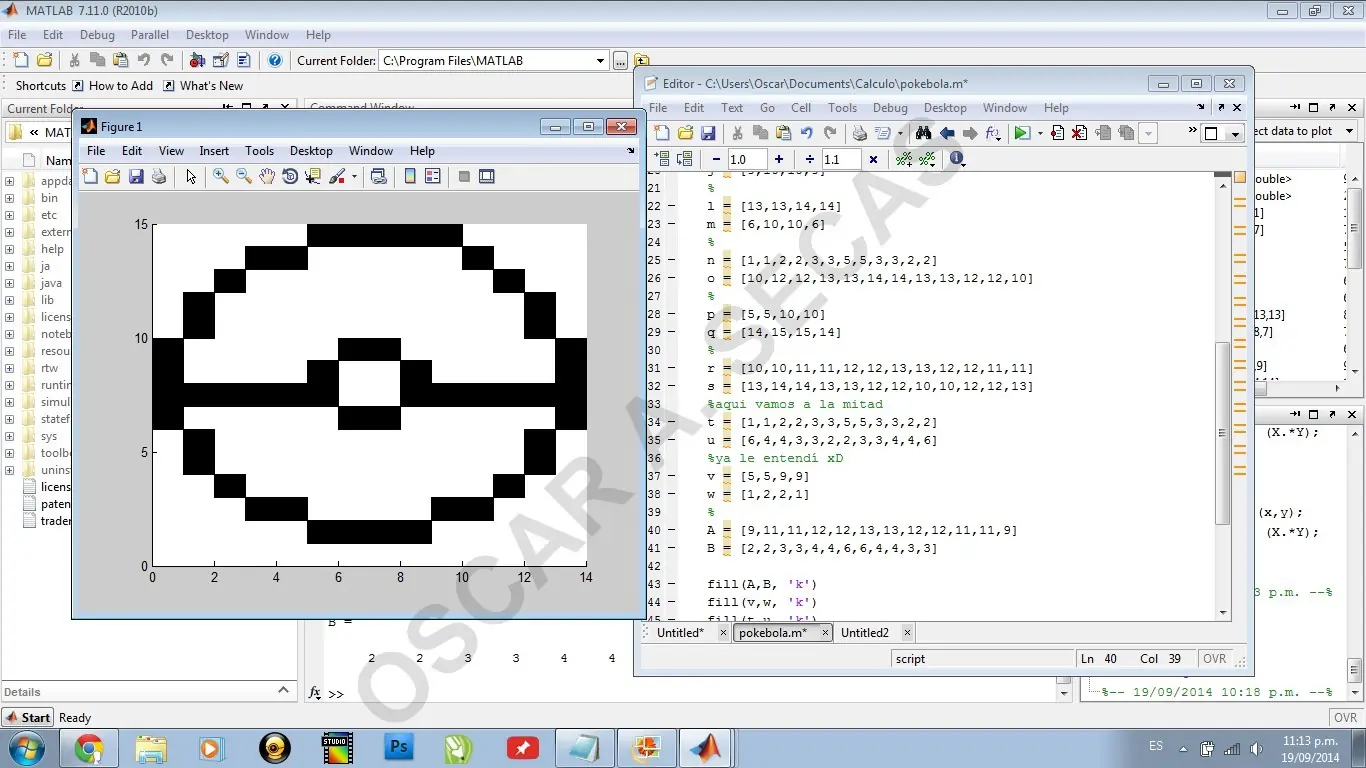
Task: Edit the 1.0 increment value field
Action: pos(746,159)
